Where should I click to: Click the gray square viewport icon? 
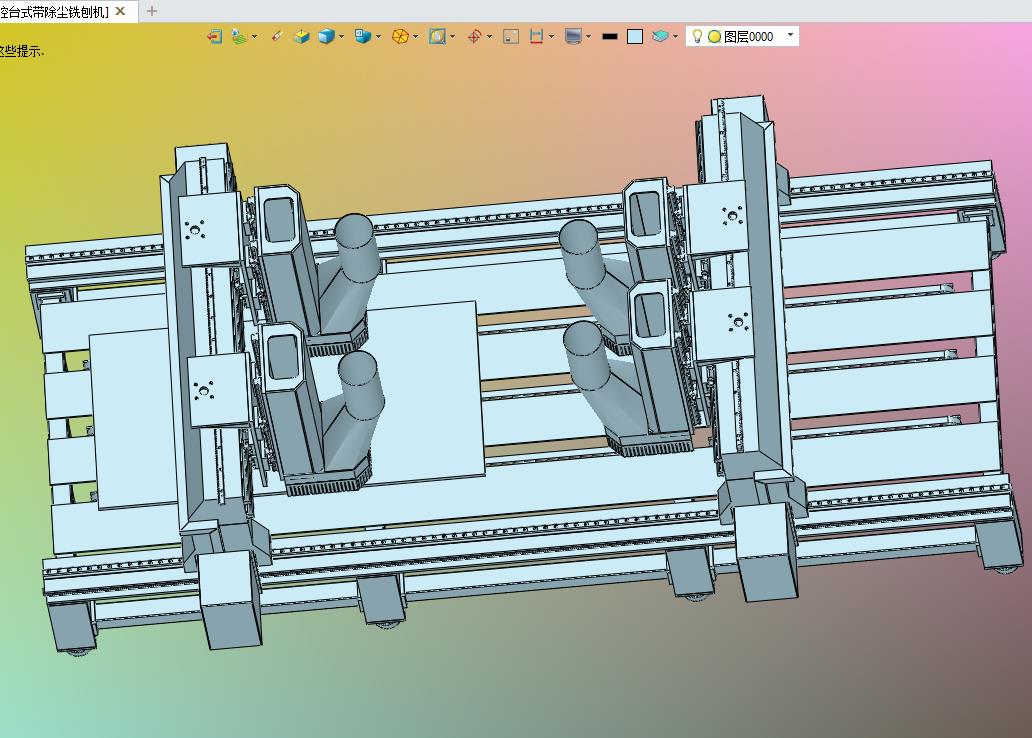tap(511, 36)
